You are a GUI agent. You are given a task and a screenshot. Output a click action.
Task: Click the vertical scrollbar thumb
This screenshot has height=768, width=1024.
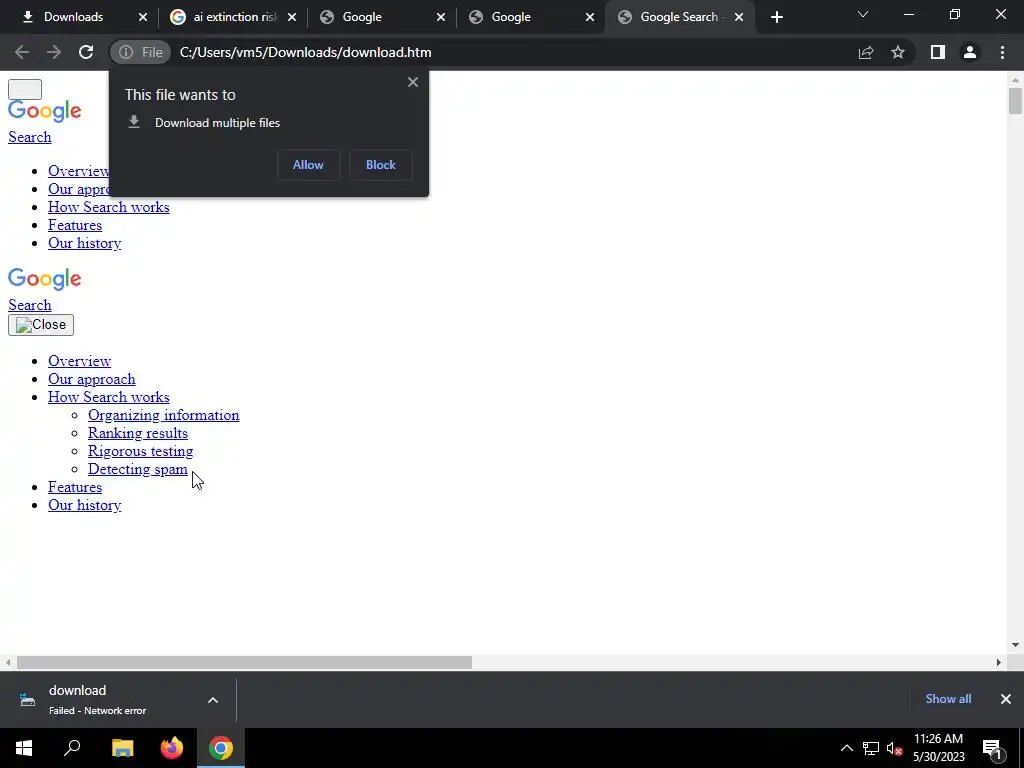point(1015,101)
